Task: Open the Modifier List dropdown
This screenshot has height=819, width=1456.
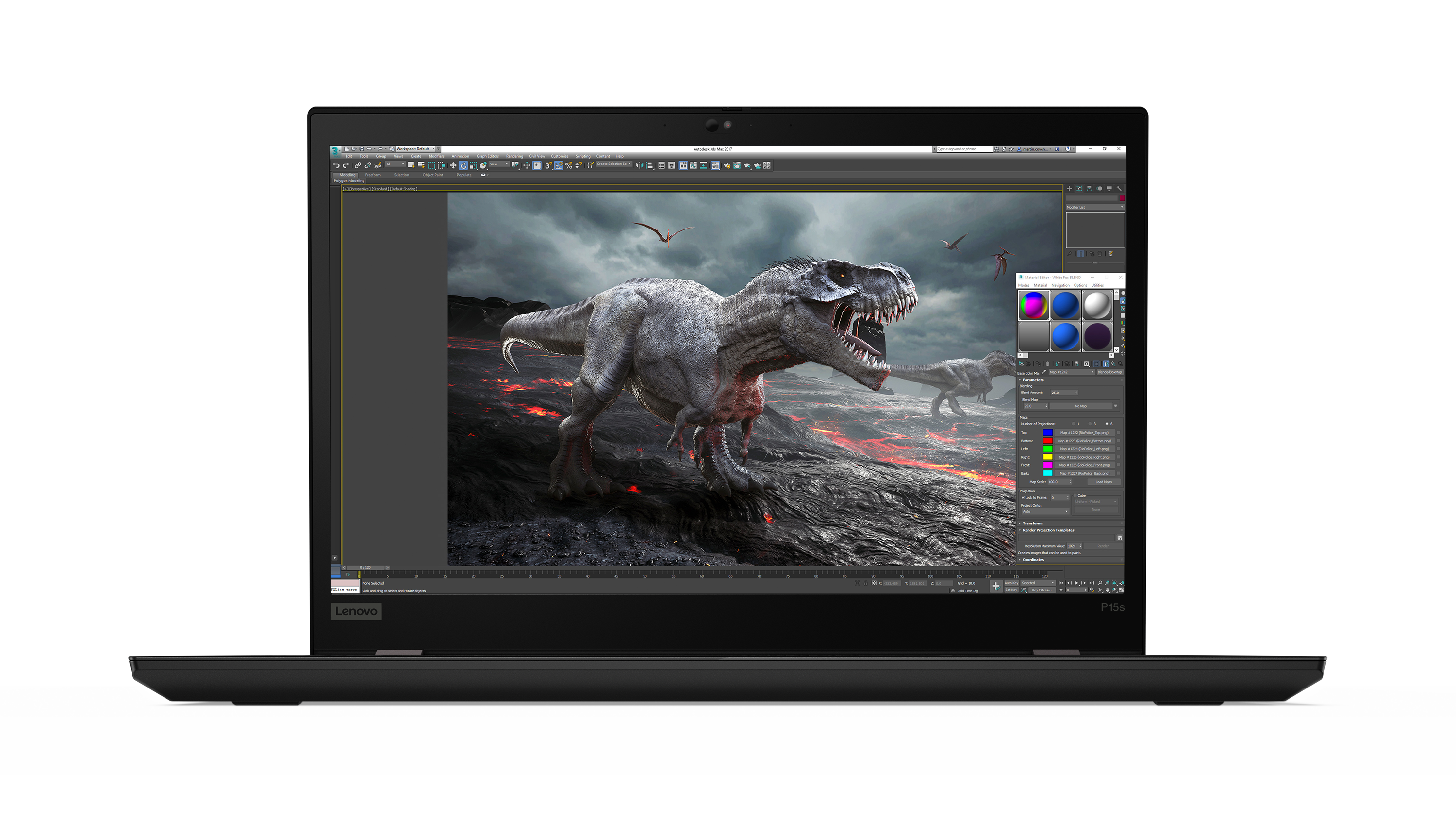Action: click(1095, 208)
